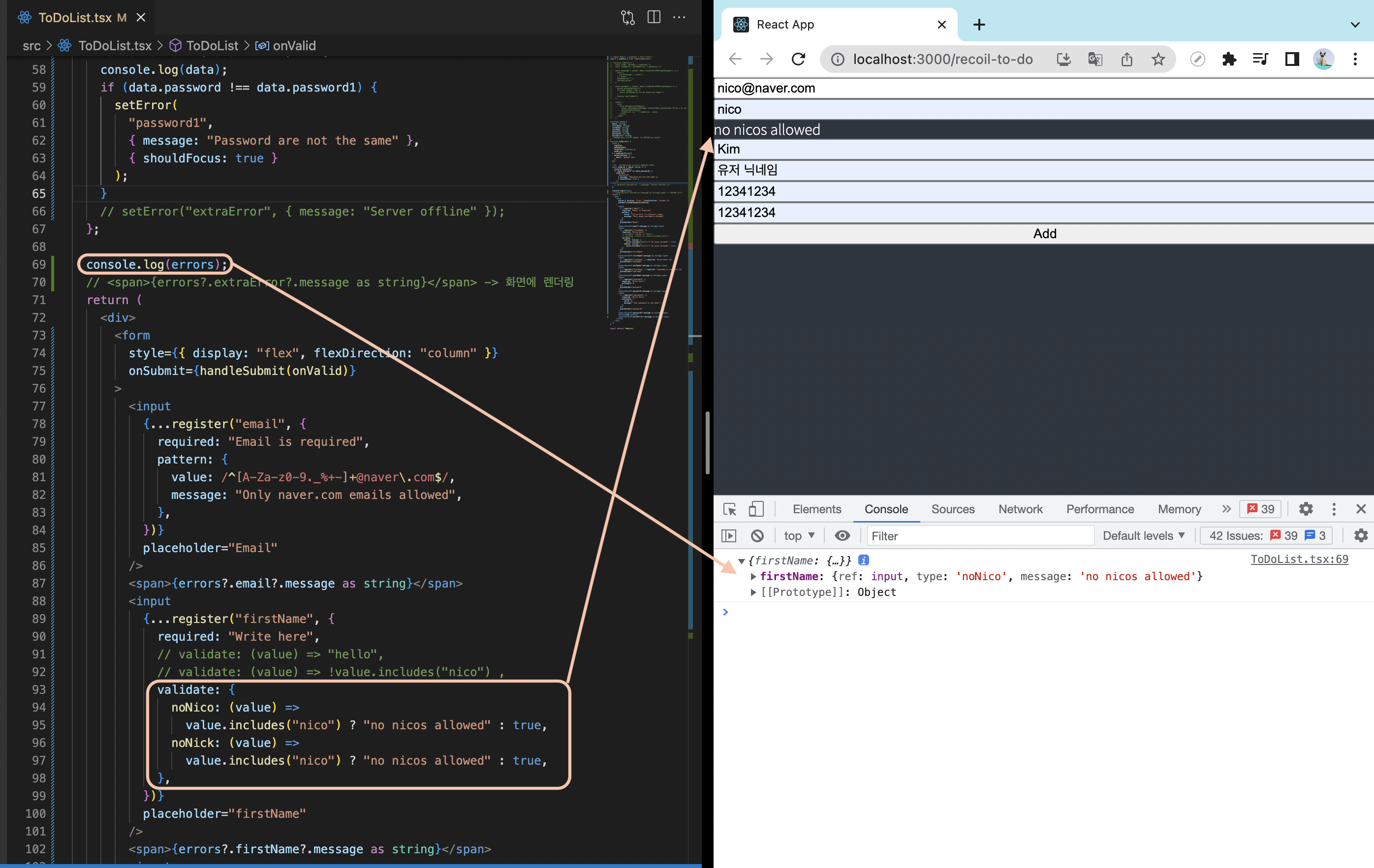Screen dimensions: 1374x868
Task: Select the DevTools inspect element icon
Action: [730, 509]
